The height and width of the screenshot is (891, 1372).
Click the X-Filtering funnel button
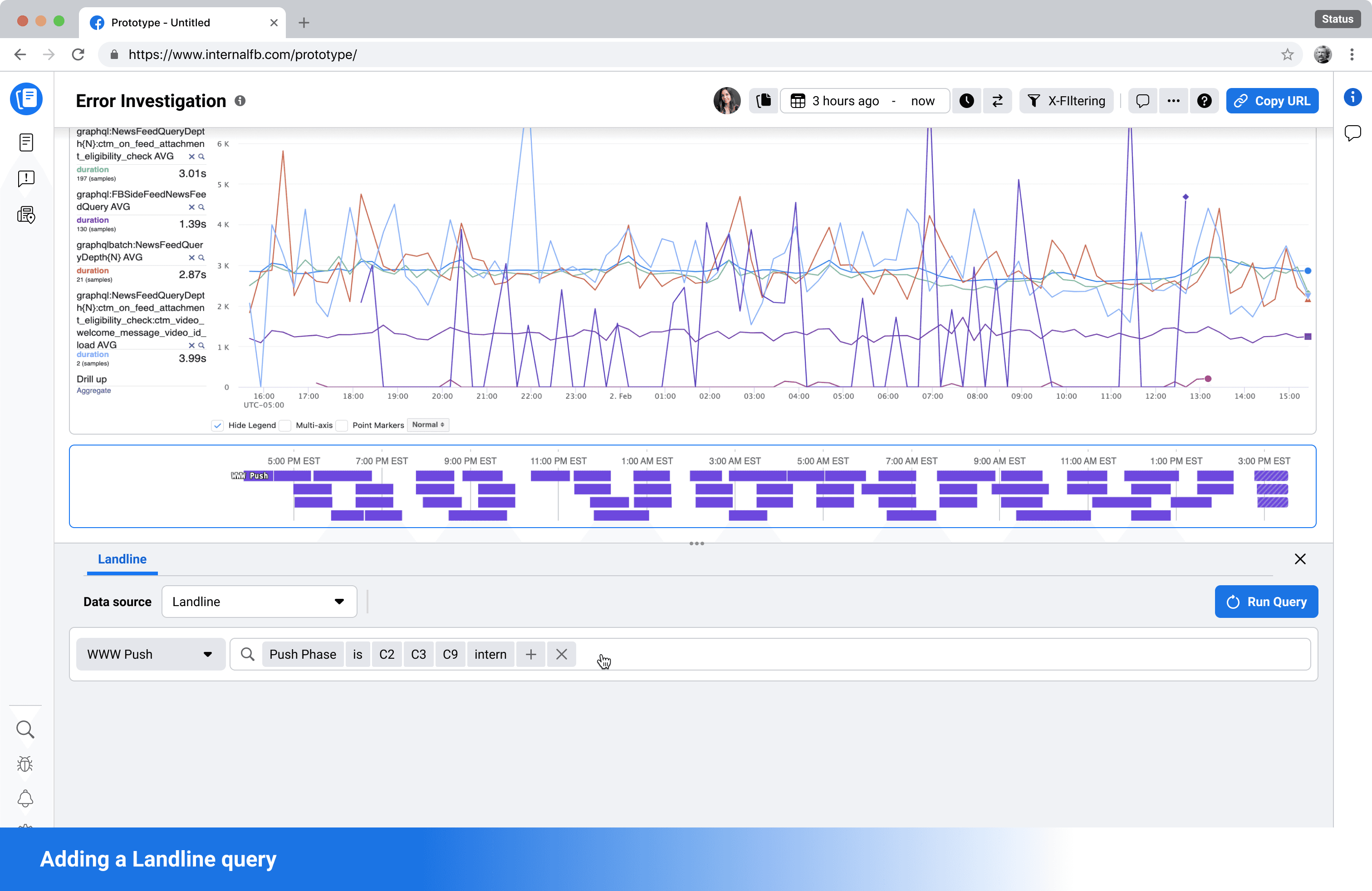click(1066, 101)
